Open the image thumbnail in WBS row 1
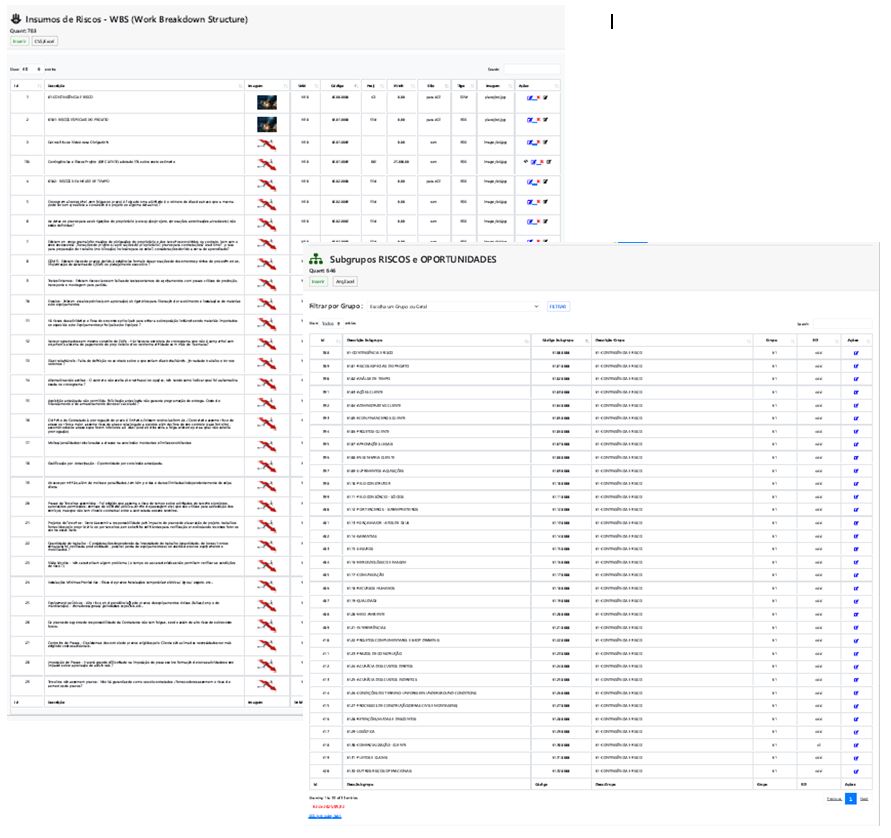This screenshot has width=891, height=838. [x=266, y=102]
